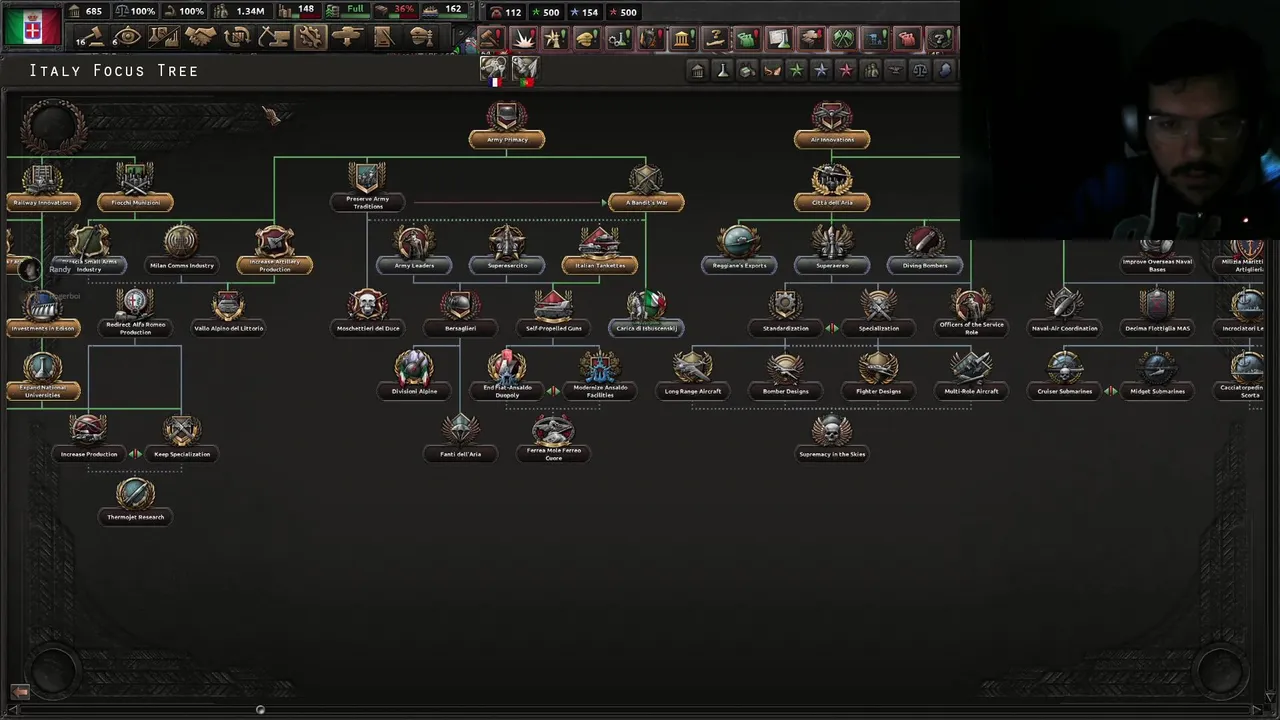
Task: Click the command power 112 counter
Action: tap(507, 12)
